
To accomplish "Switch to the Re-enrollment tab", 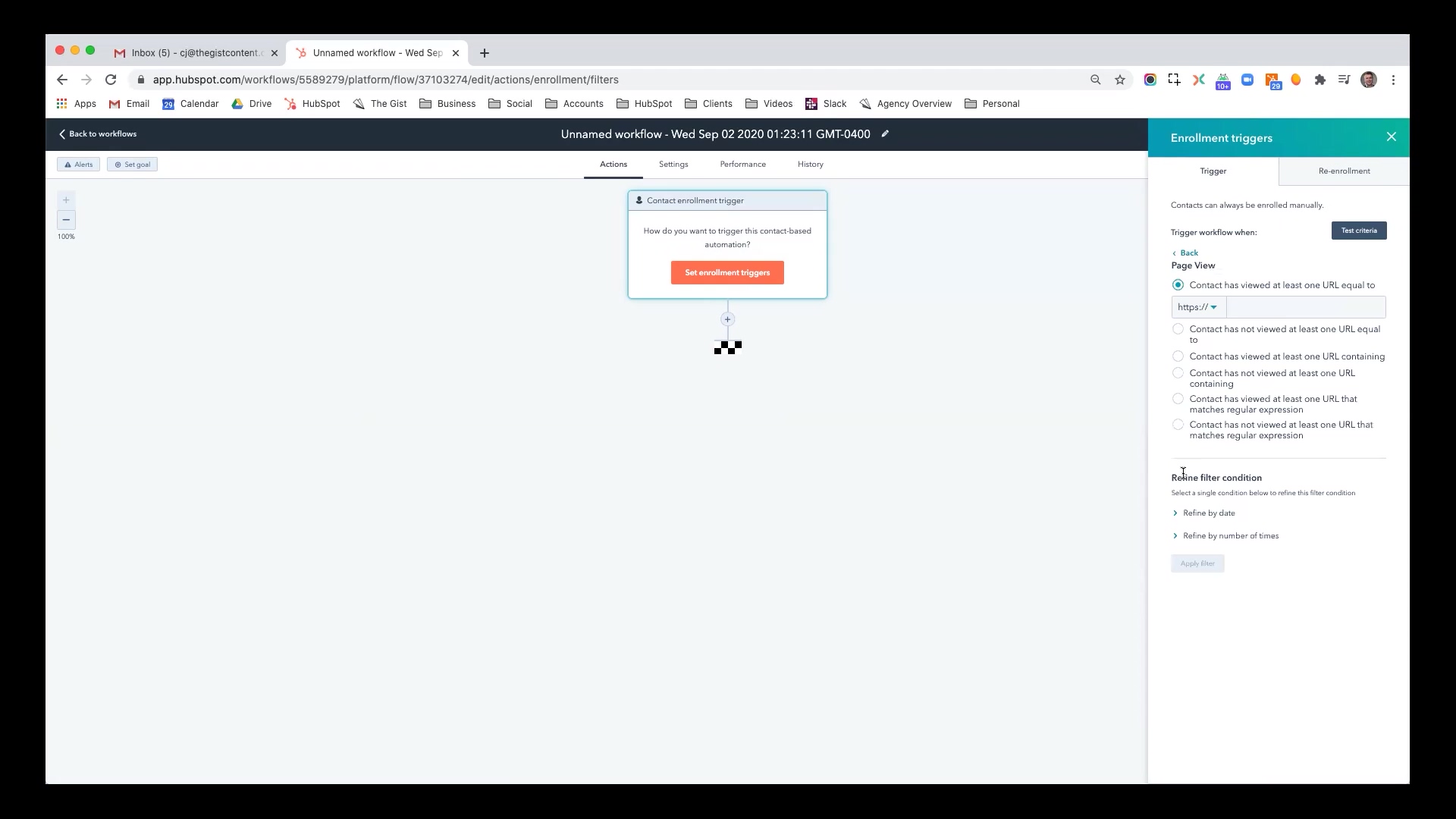I will pyautogui.click(x=1344, y=170).
